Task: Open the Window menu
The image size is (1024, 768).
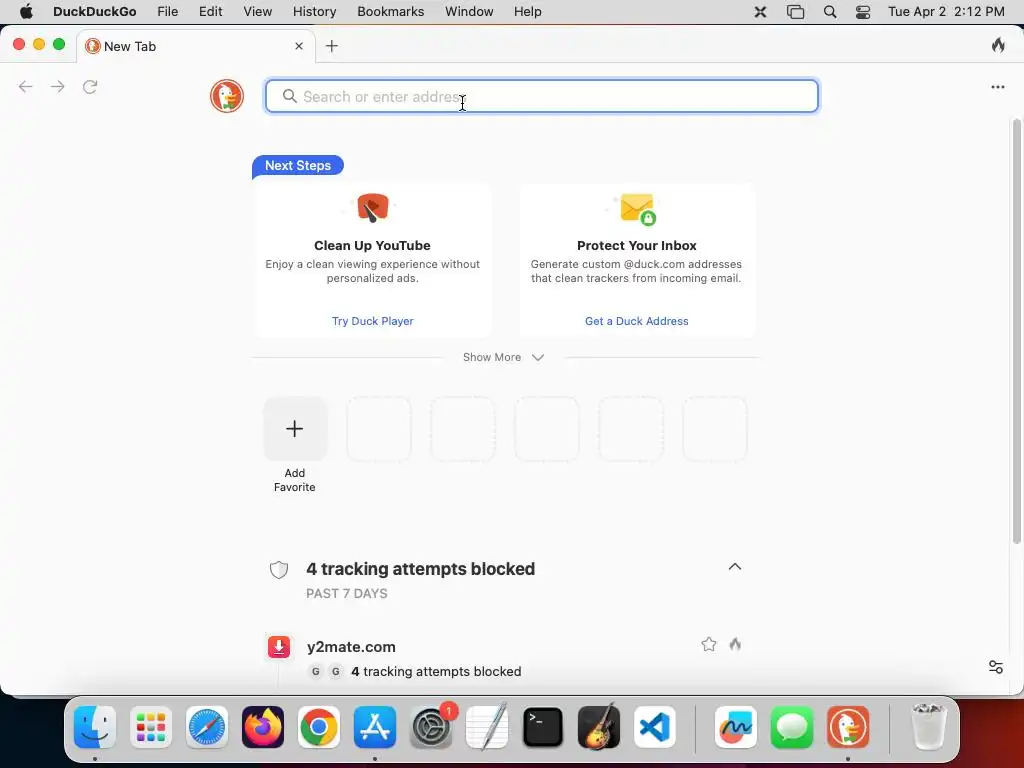Action: coord(469,12)
